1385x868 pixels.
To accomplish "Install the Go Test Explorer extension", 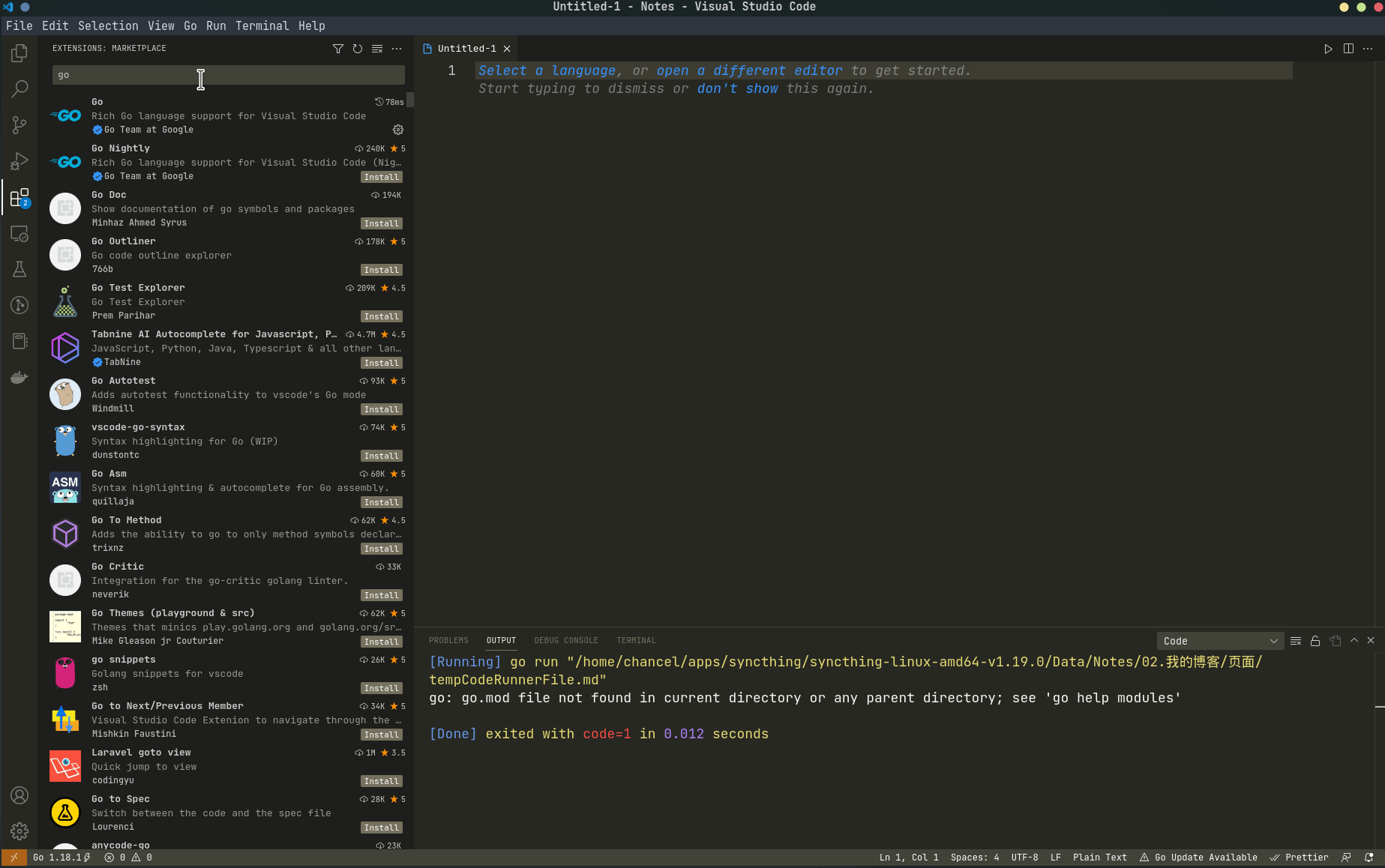I will (x=381, y=316).
